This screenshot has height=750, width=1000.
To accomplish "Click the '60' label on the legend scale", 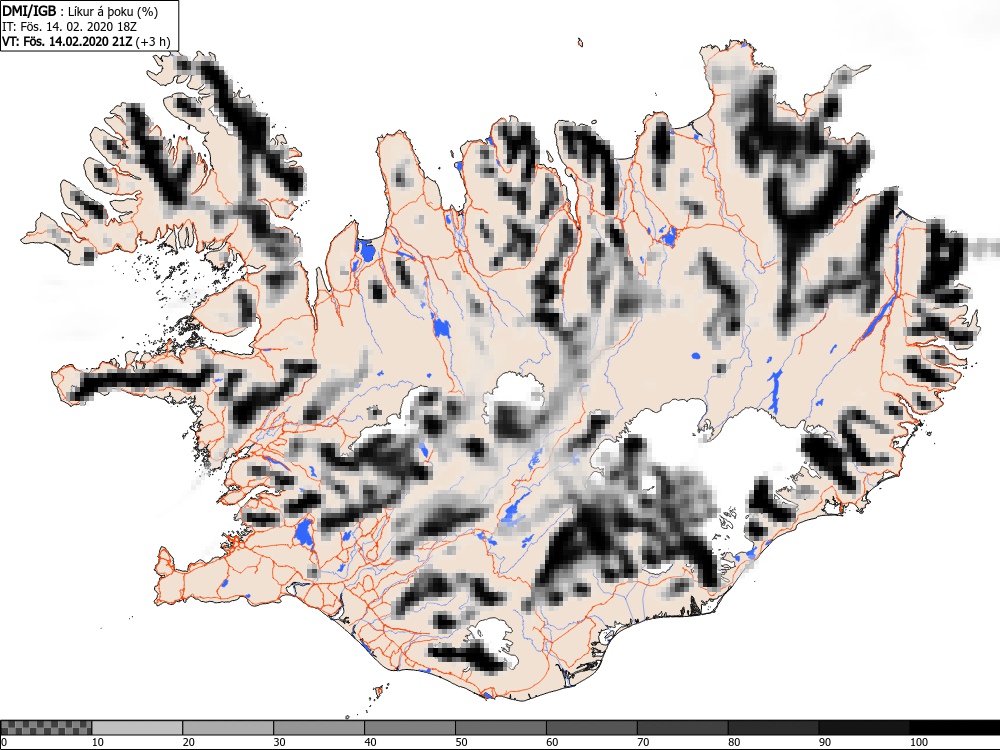I will point(552,742).
